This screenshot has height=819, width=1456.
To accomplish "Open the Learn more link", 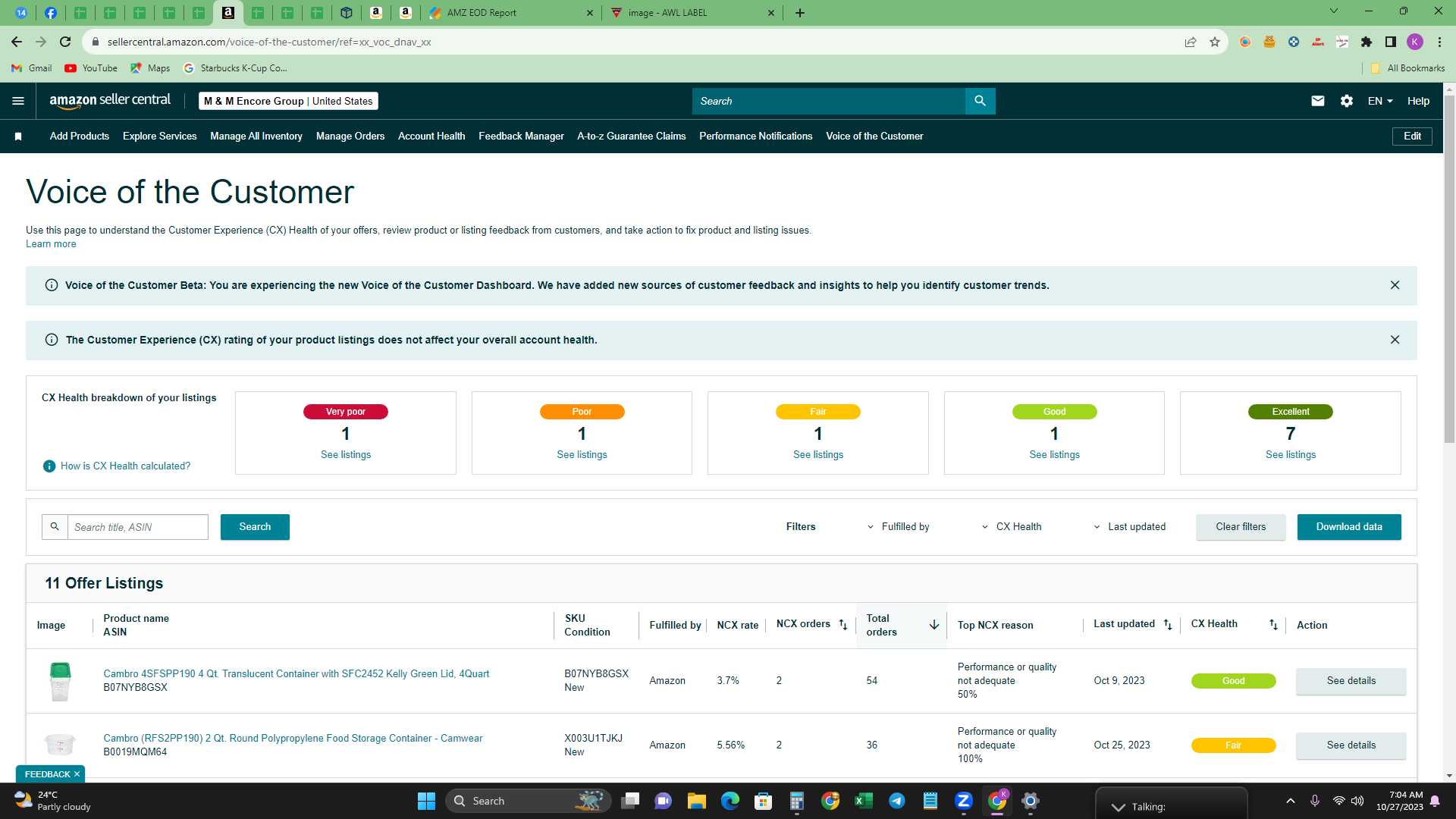I will click(51, 244).
